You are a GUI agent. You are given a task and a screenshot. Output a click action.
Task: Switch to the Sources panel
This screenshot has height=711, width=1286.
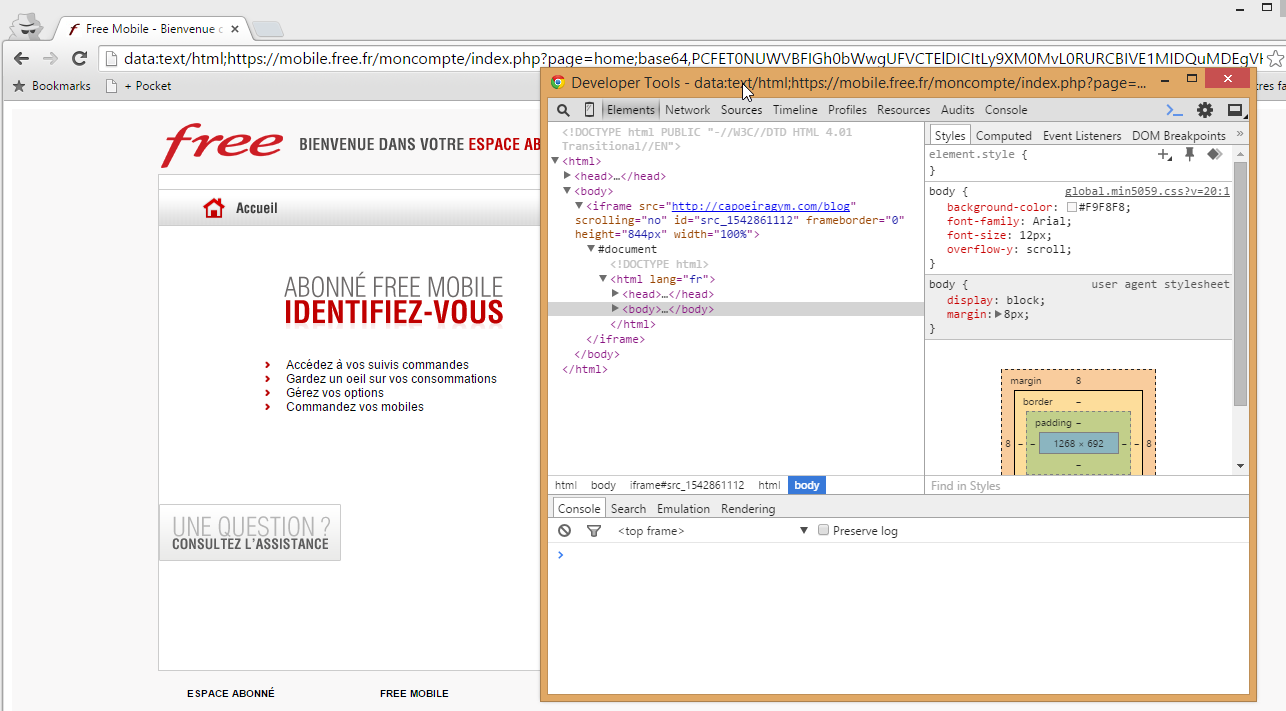pos(741,110)
